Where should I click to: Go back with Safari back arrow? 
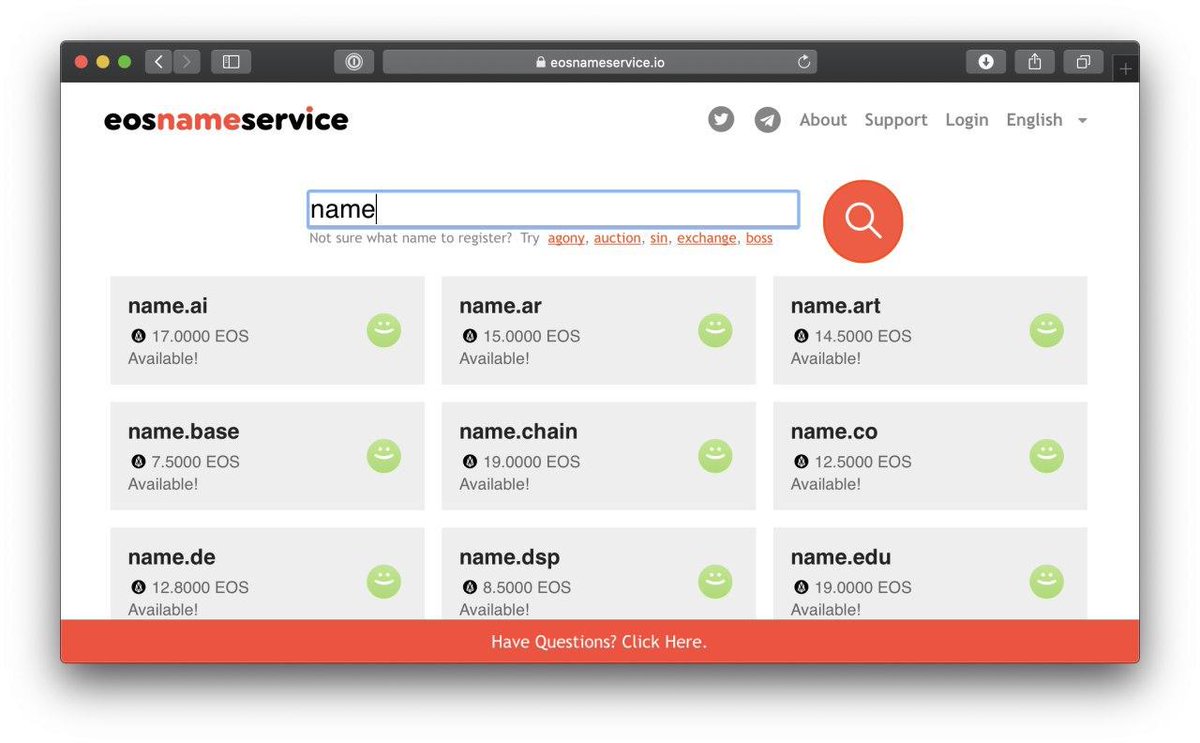tap(159, 62)
